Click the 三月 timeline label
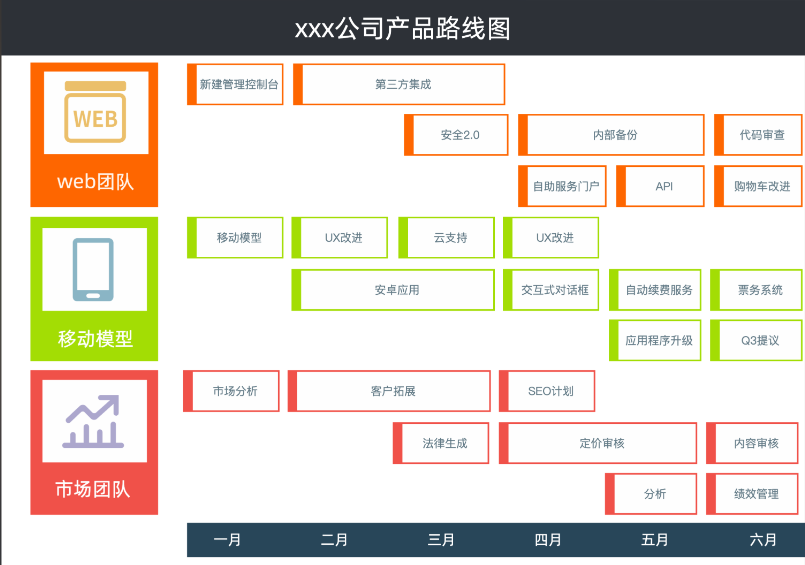This screenshot has width=805, height=565. point(441,540)
